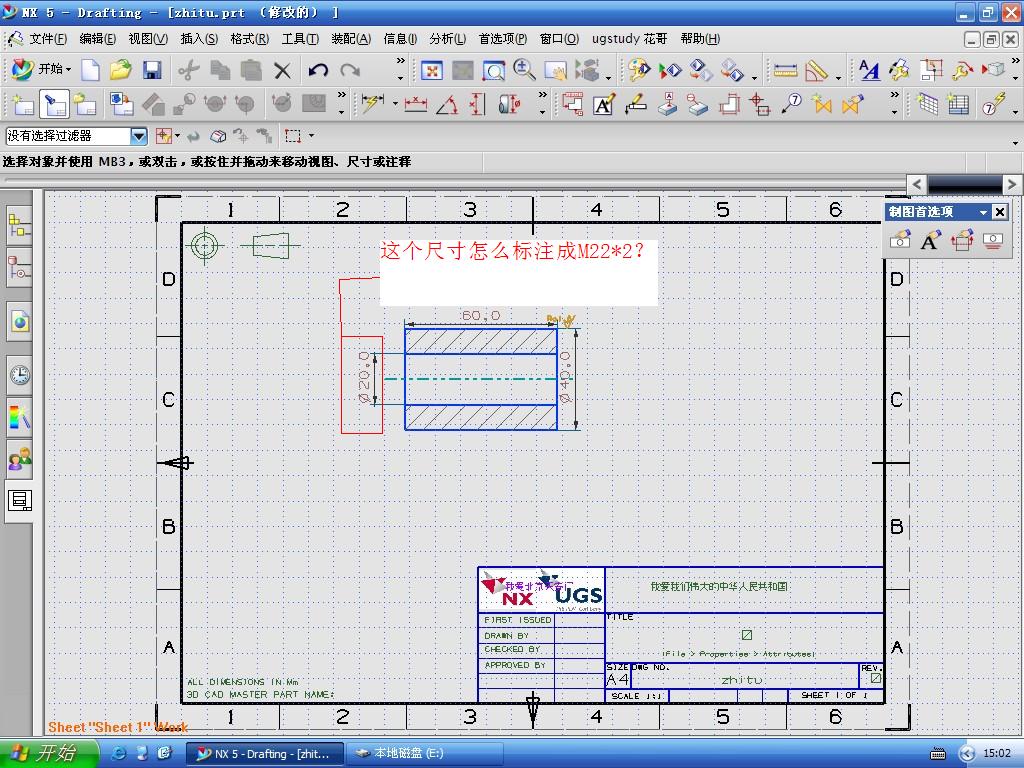Save the part with the floppy icon

click(152, 70)
